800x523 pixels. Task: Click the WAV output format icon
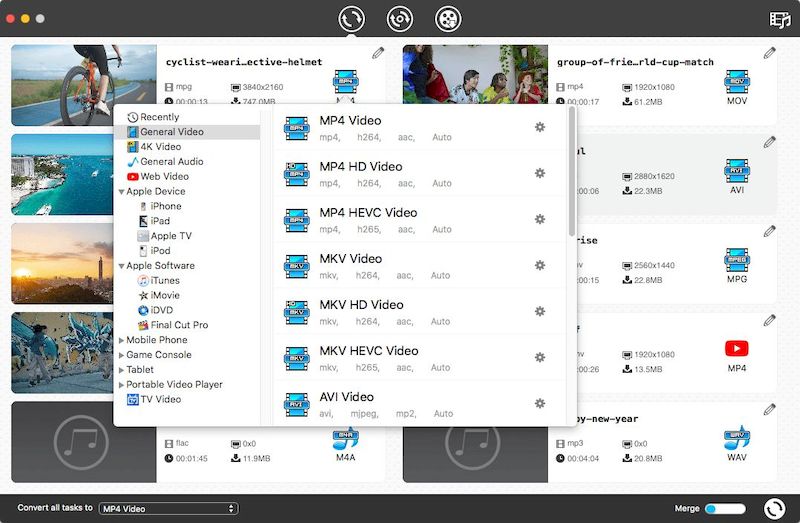pyautogui.click(x=737, y=438)
